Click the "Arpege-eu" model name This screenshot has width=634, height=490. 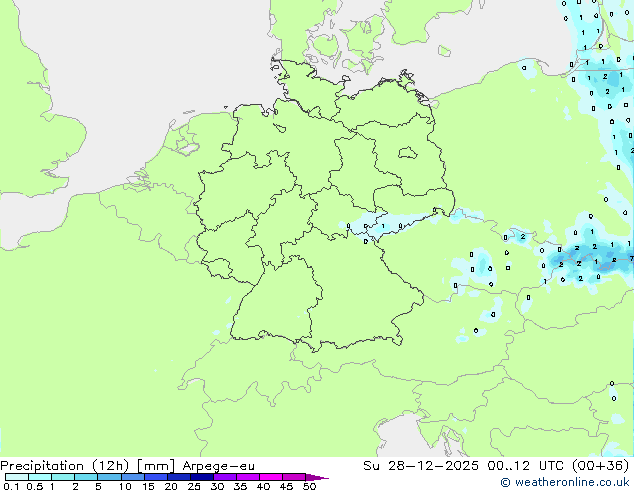pos(219,467)
